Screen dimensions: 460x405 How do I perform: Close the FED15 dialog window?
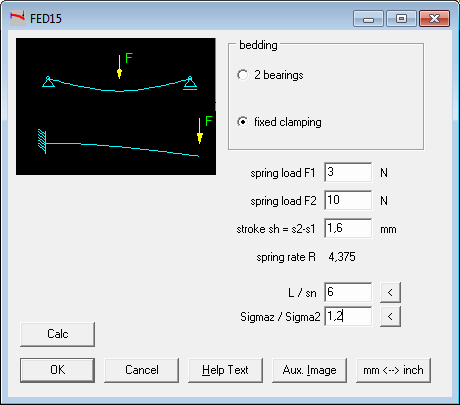434,18
